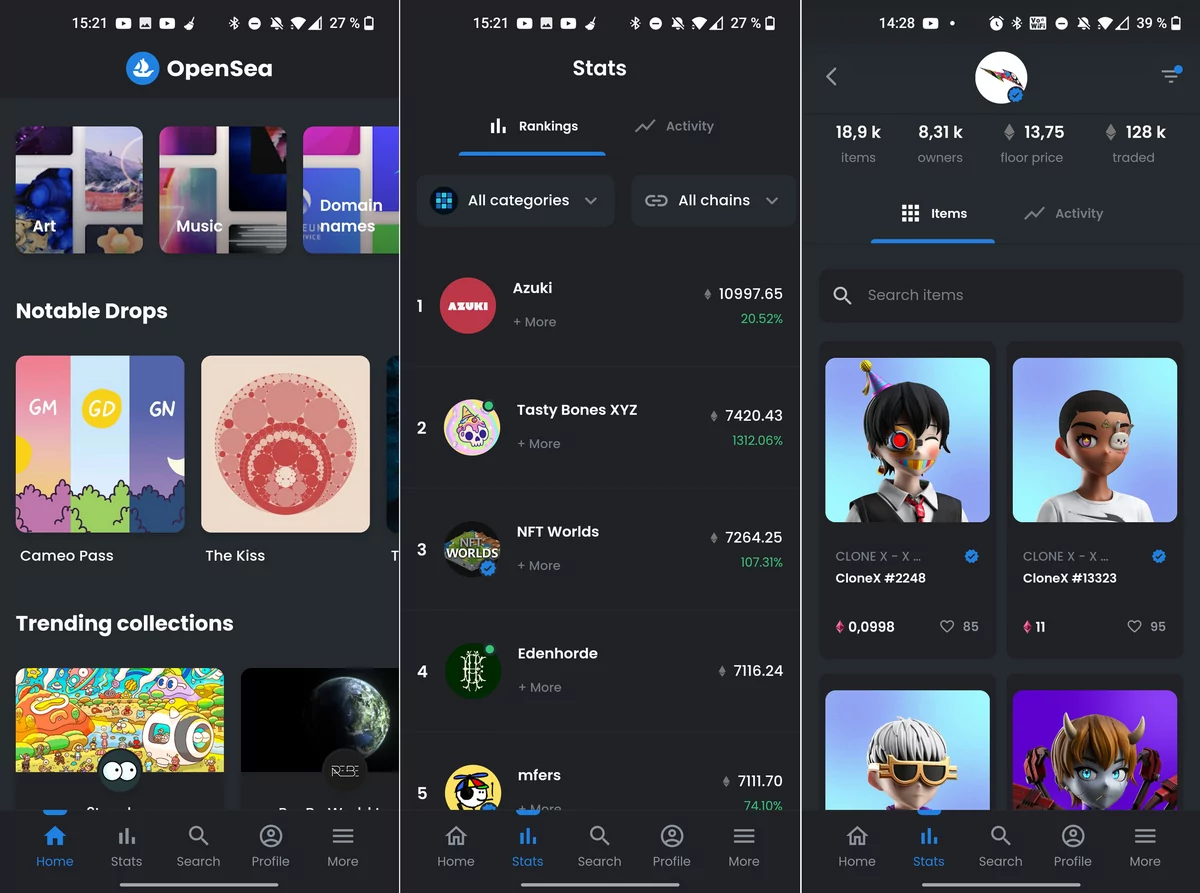The image size is (1200, 893).
Task: Go Home from middle Stats screen's bottom bar
Action: coord(456,846)
